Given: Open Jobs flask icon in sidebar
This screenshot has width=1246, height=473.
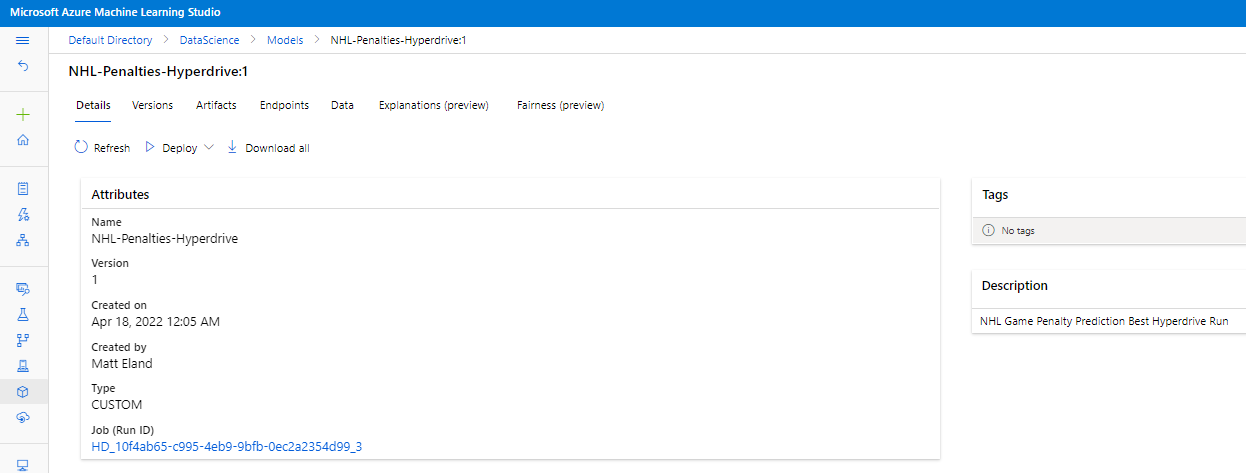Looking at the screenshot, I should pyautogui.click(x=23, y=314).
